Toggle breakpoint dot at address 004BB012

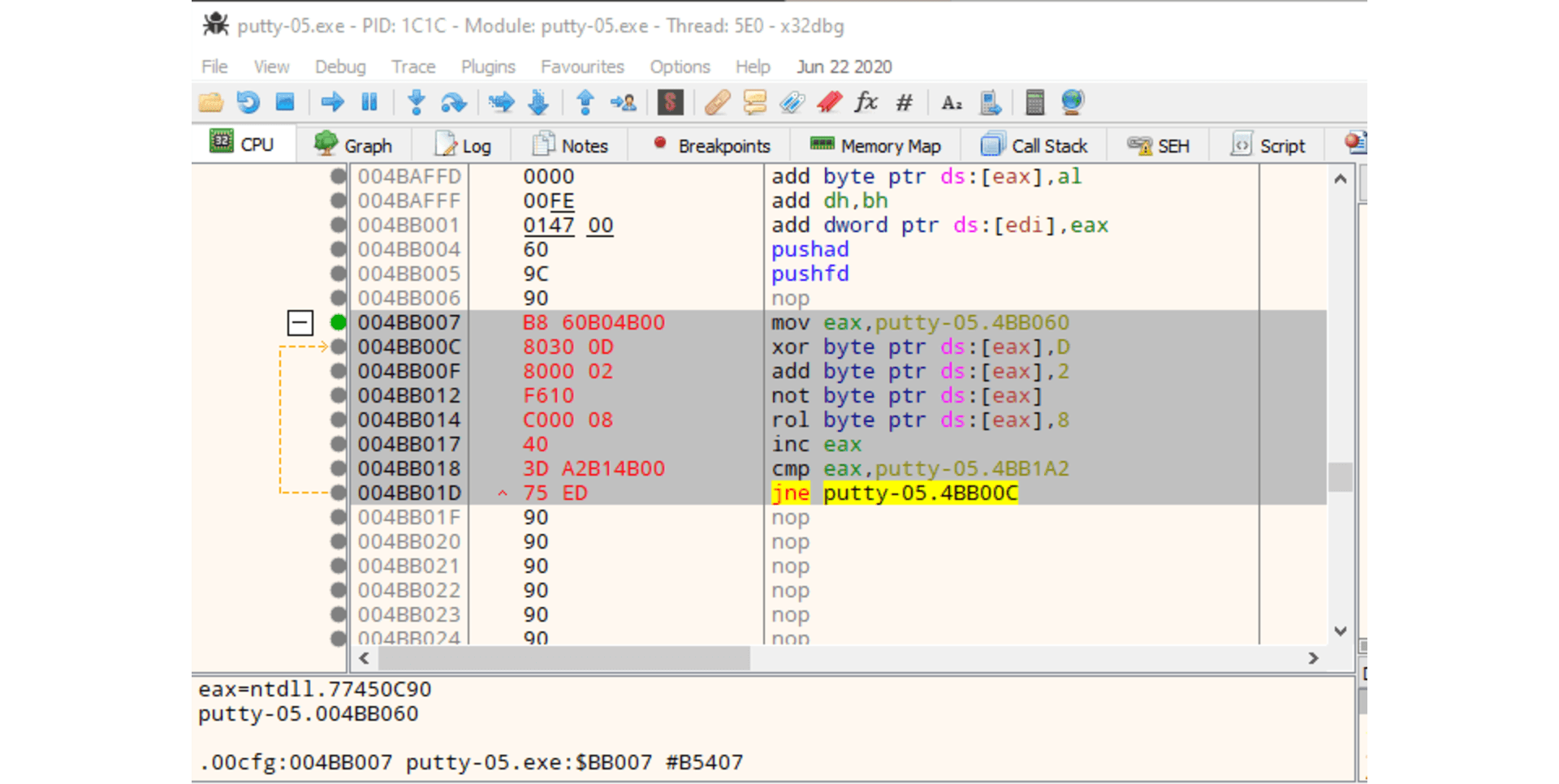tap(339, 395)
